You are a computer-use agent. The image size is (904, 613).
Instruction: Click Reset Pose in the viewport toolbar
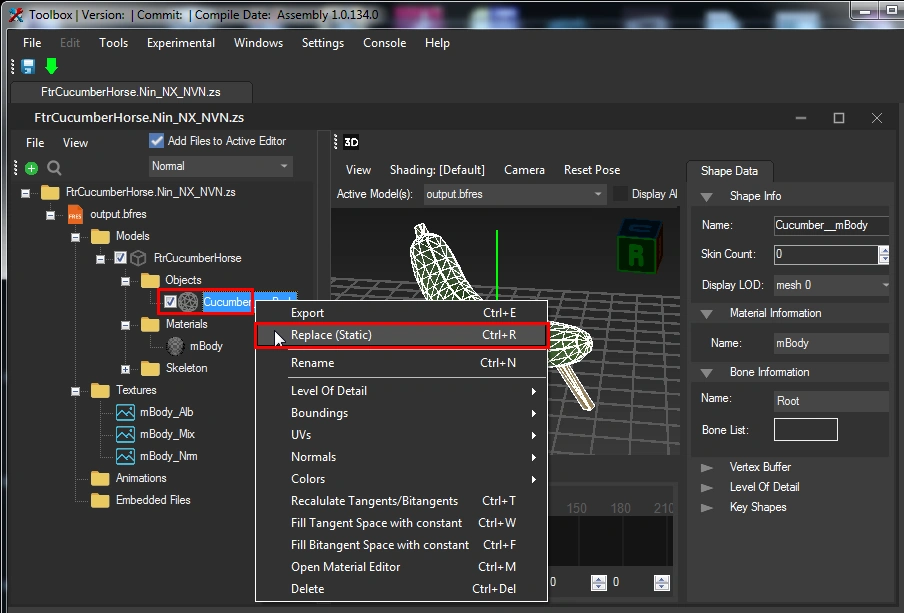click(x=592, y=170)
